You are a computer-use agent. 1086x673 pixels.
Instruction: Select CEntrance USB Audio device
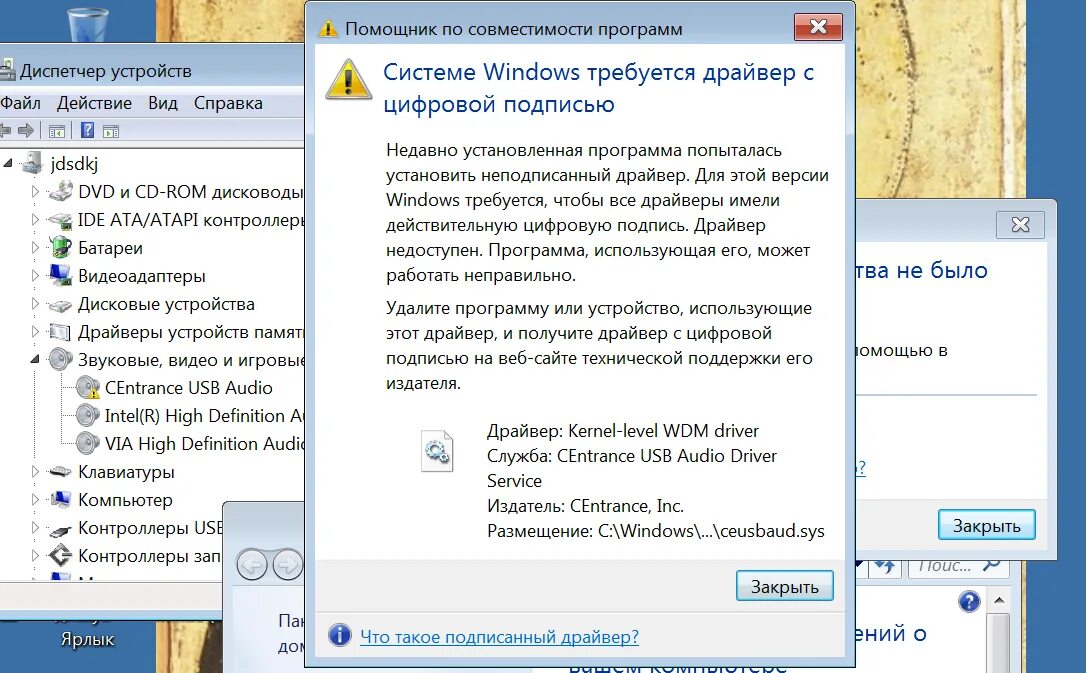[x=188, y=388]
